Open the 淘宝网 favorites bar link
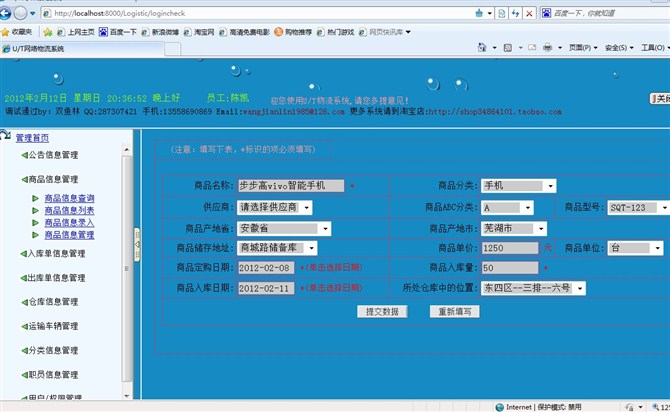Viewport: 670px width, 412px height. point(199,32)
